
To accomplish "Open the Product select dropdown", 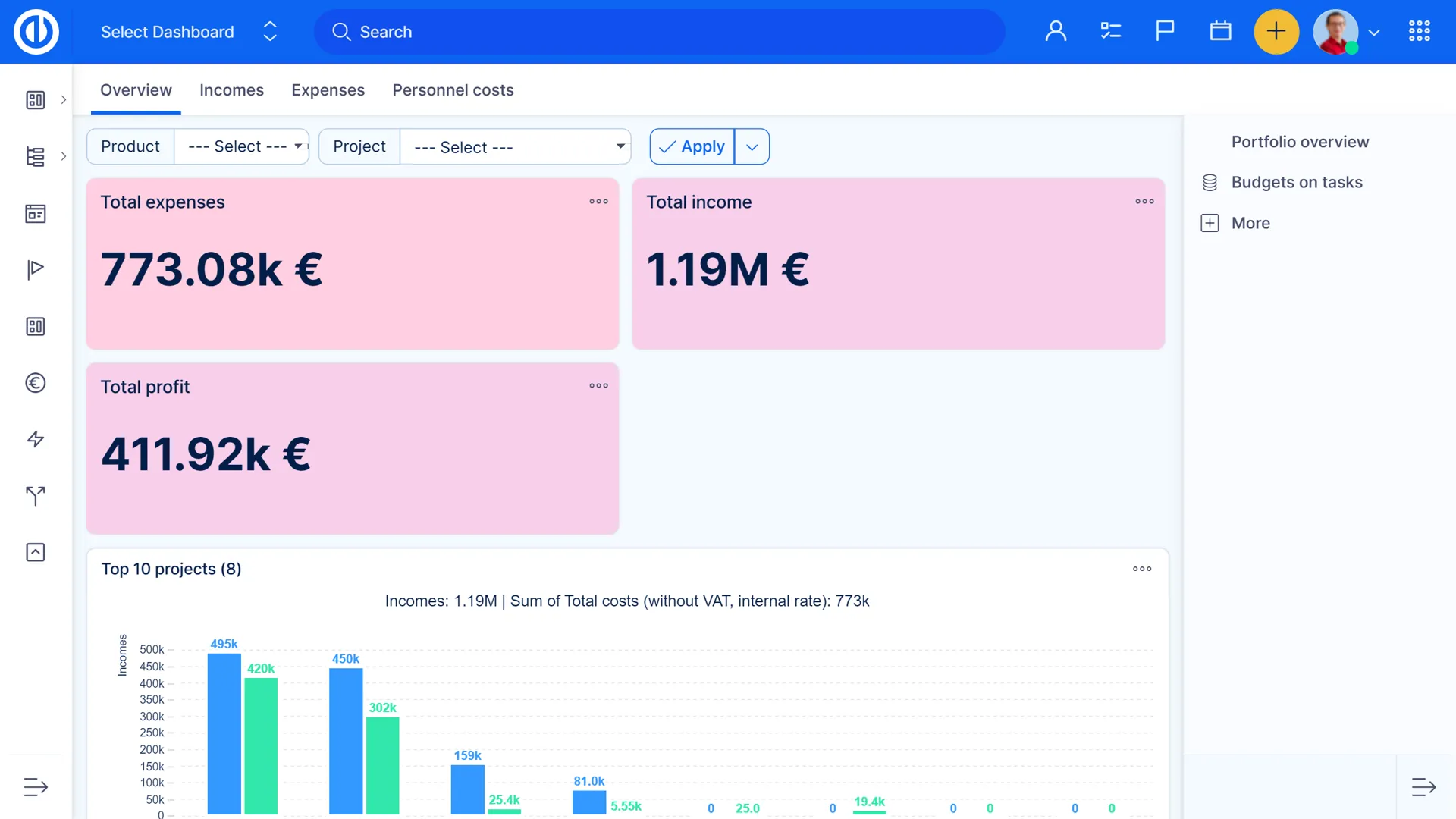I will (241, 146).
